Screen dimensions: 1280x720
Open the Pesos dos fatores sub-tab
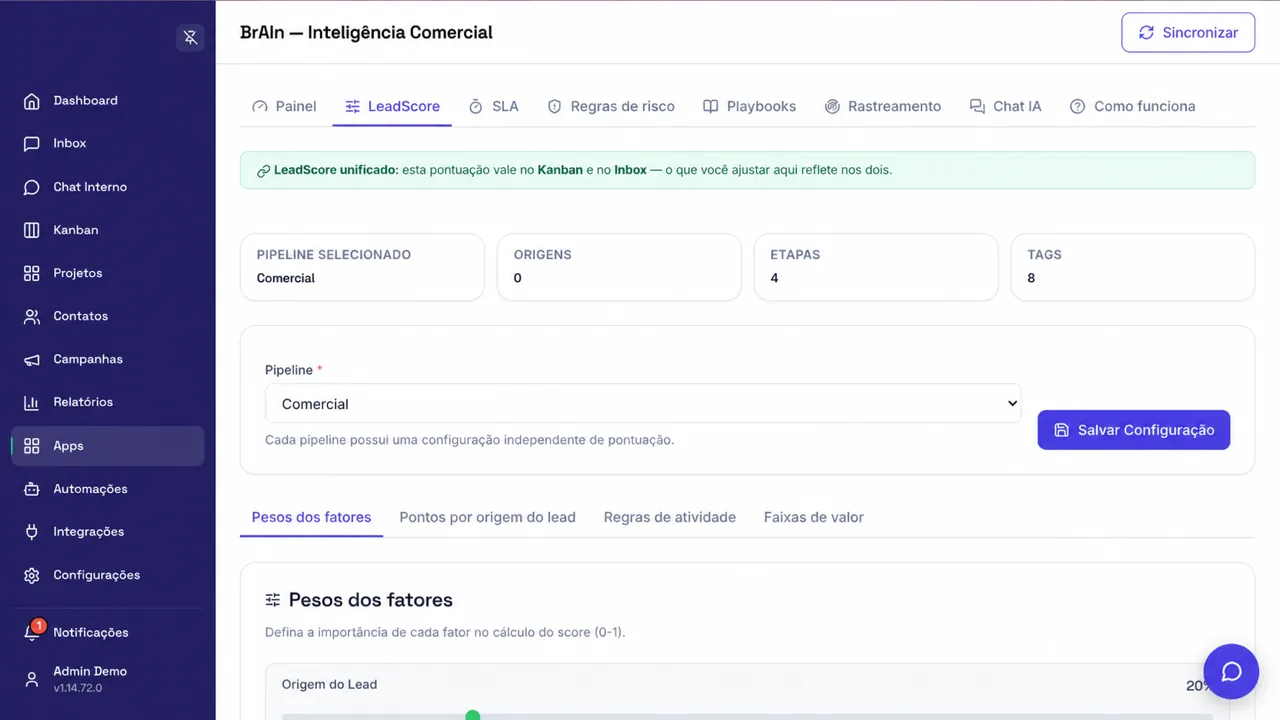[x=311, y=517]
